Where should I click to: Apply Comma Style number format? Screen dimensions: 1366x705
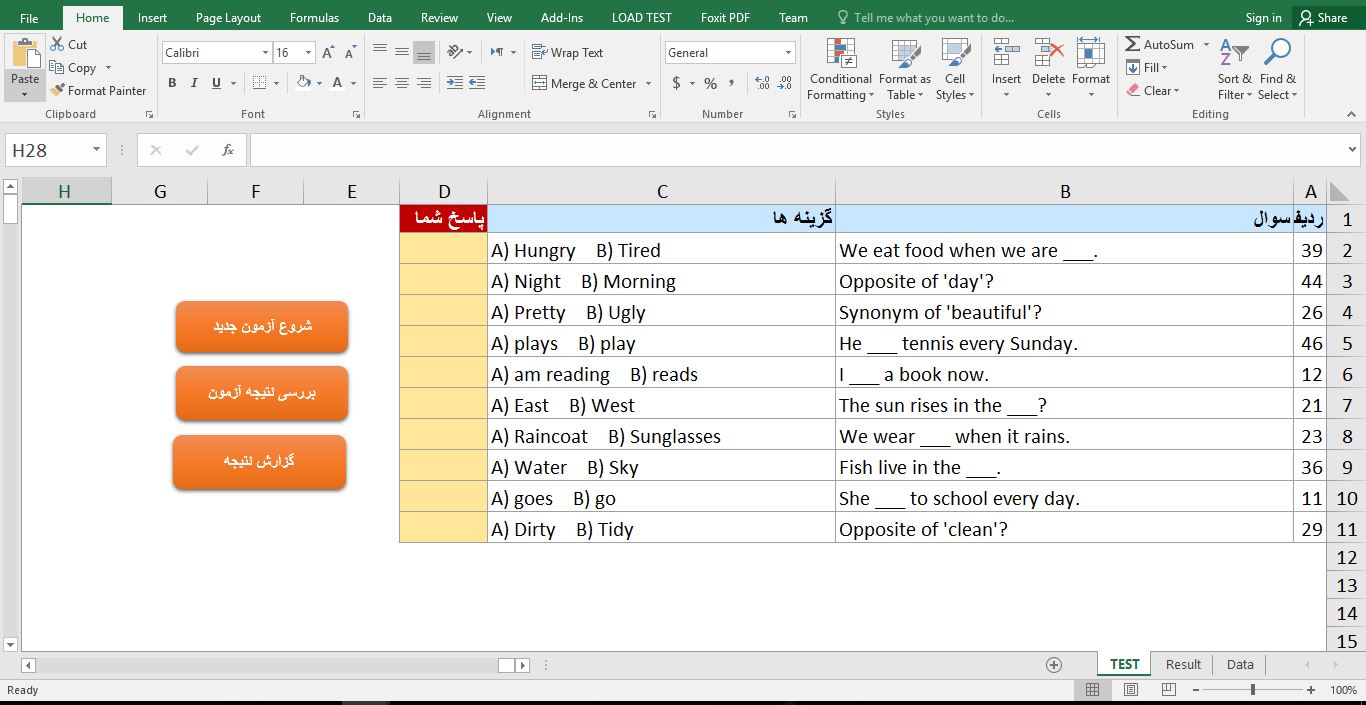pyautogui.click(x=732, y=83)
